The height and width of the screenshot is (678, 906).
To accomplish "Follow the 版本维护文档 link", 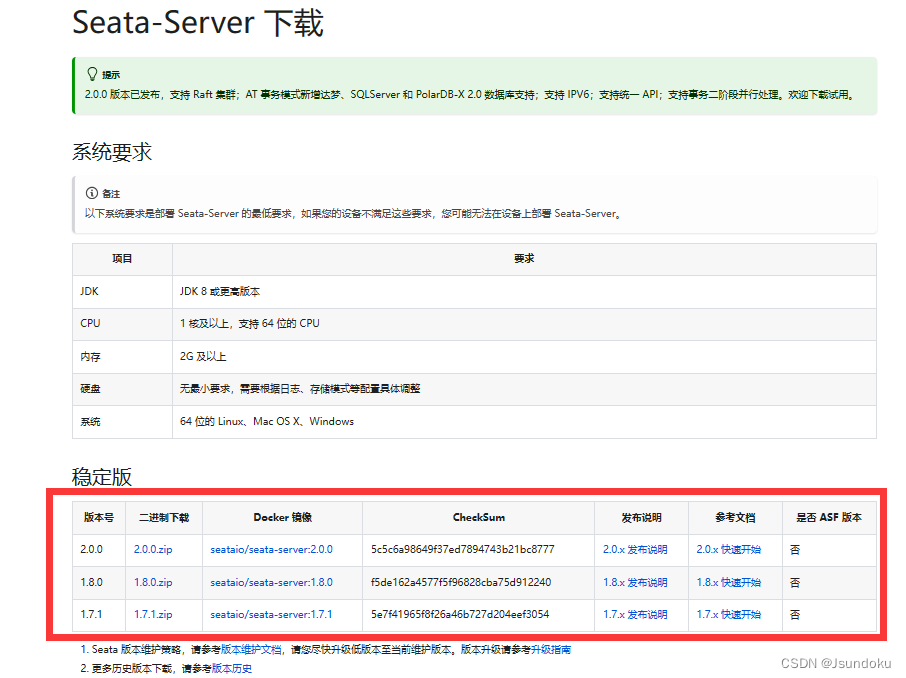I will click(251, 650).
